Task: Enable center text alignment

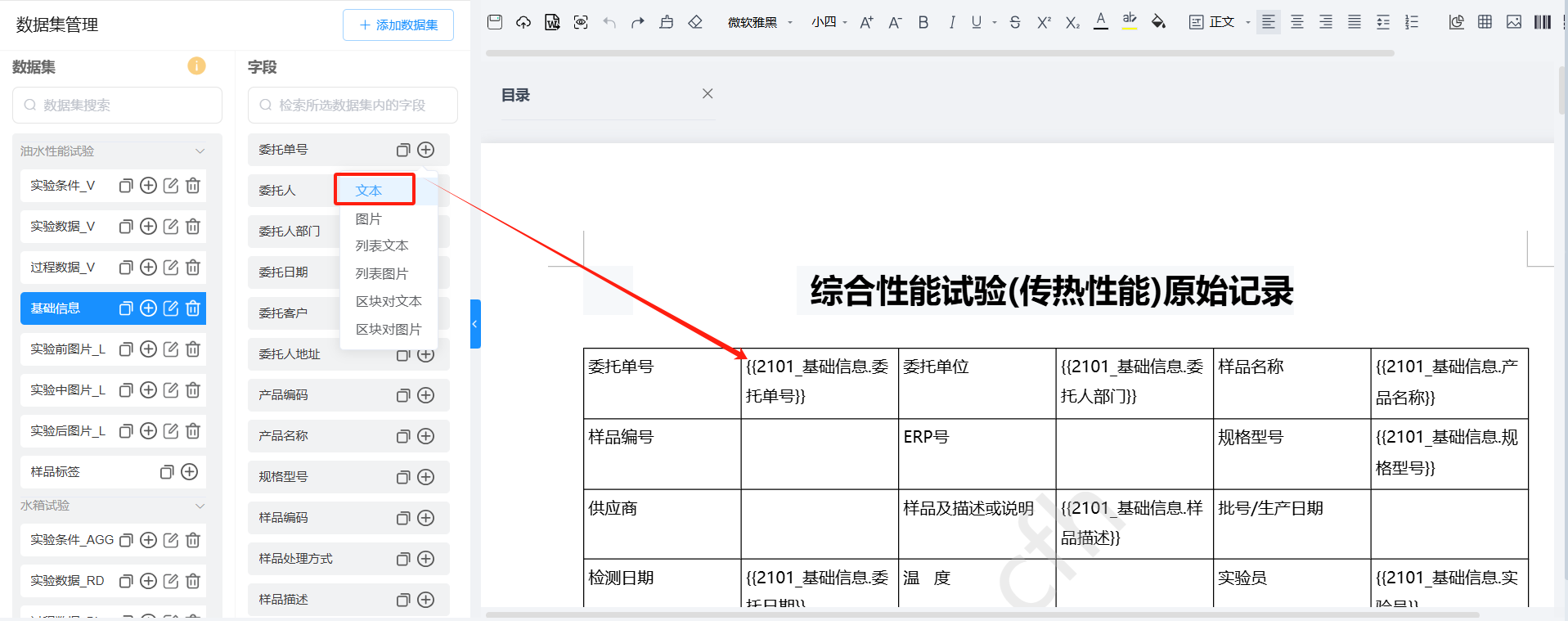Action: pos(1297,22)
